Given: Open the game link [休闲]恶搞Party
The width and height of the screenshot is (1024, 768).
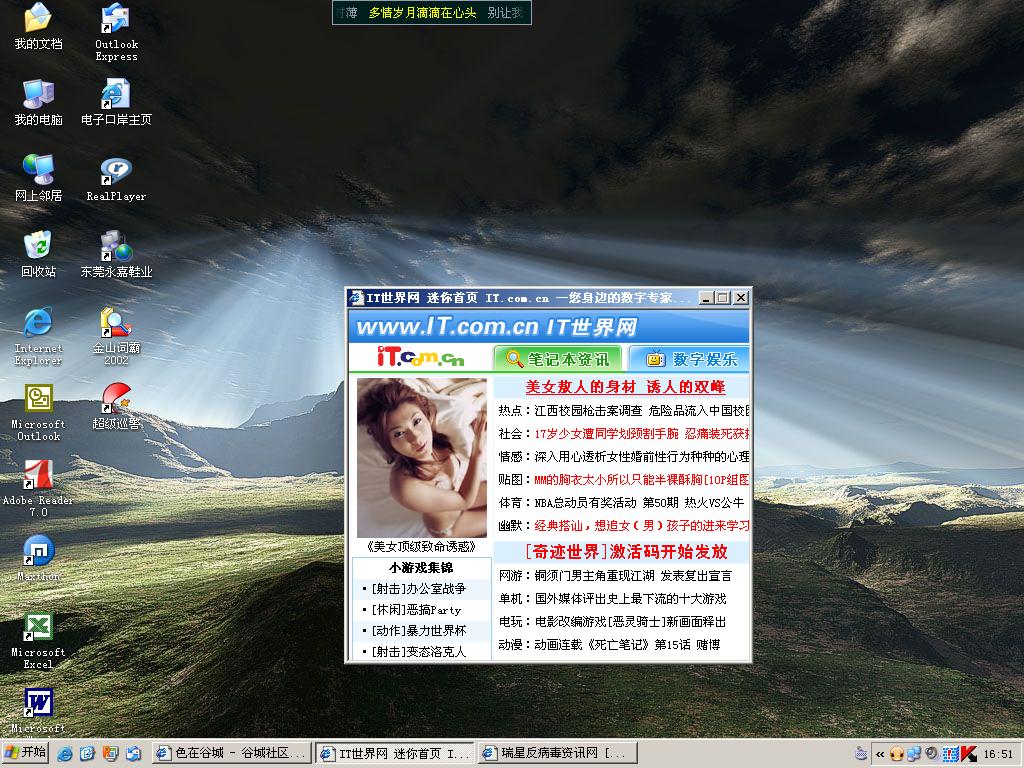Looking at the screenshot, I should point(416,610).
